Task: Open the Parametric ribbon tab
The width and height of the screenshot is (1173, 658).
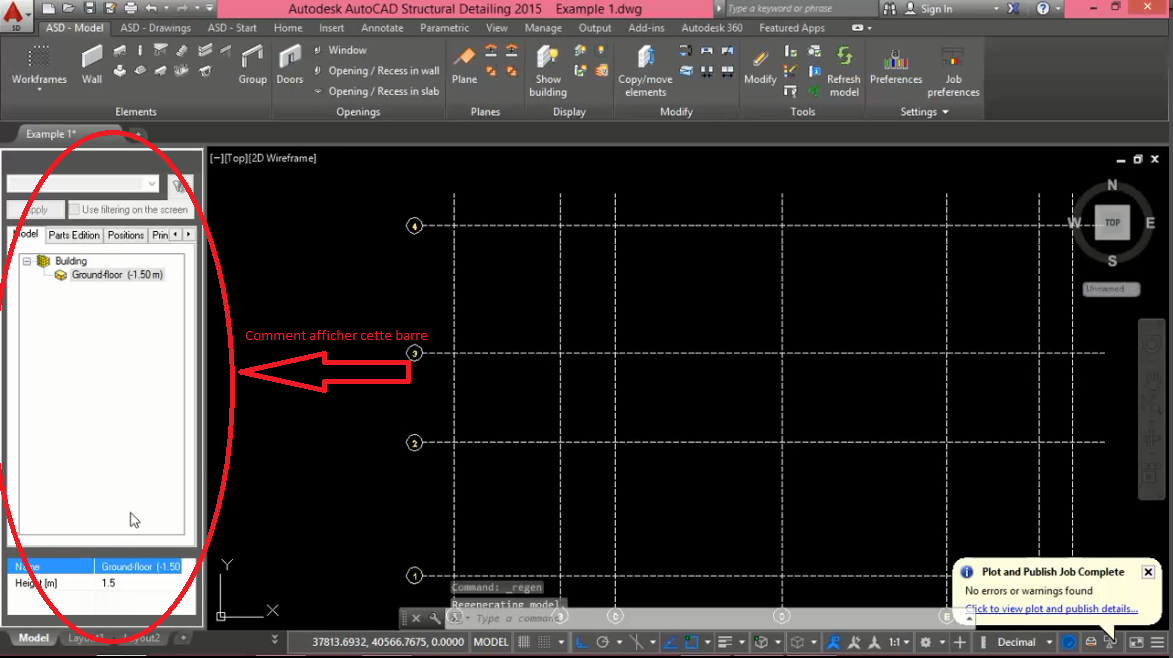Action: (444, 28)
